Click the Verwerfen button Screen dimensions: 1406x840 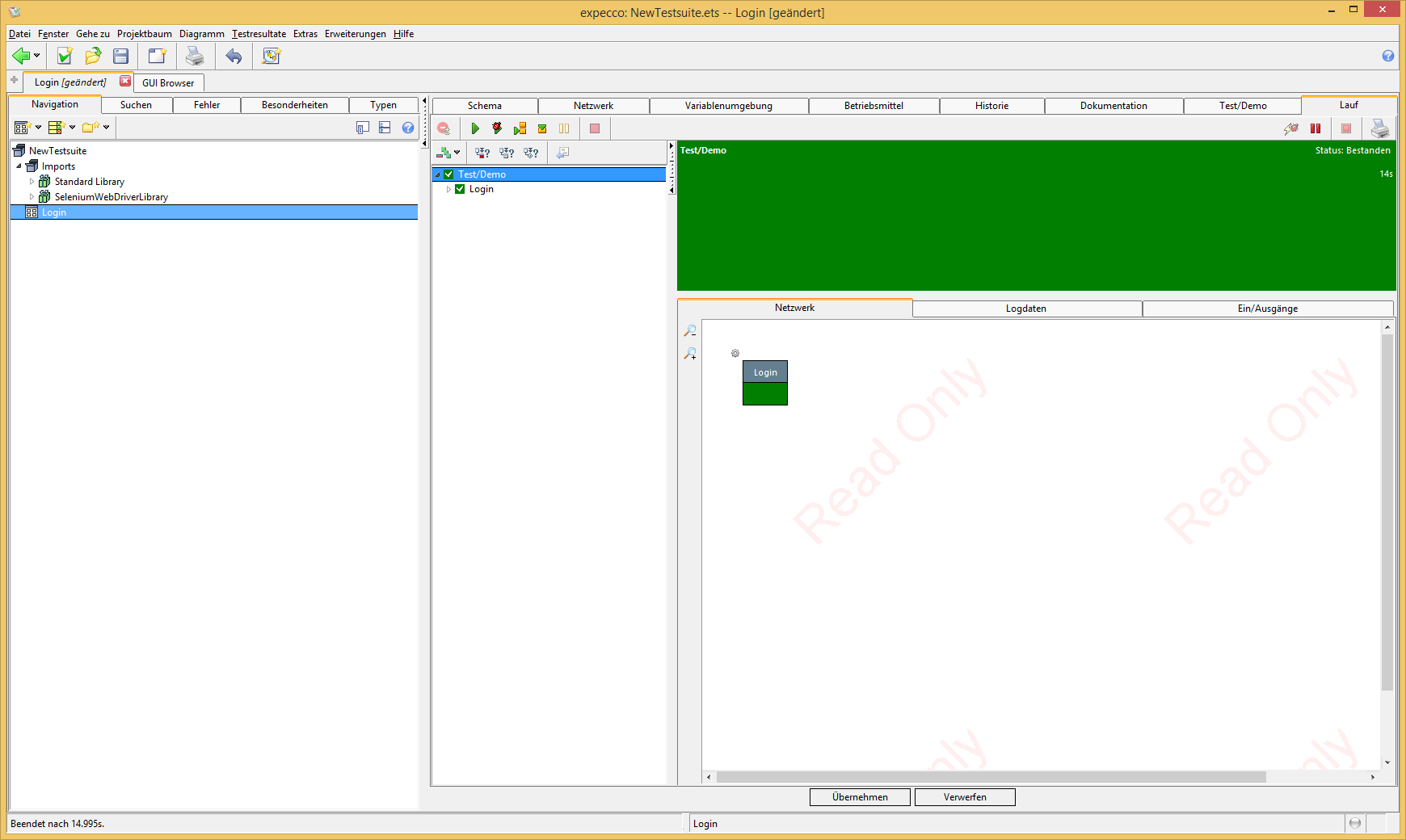point(965,797)
